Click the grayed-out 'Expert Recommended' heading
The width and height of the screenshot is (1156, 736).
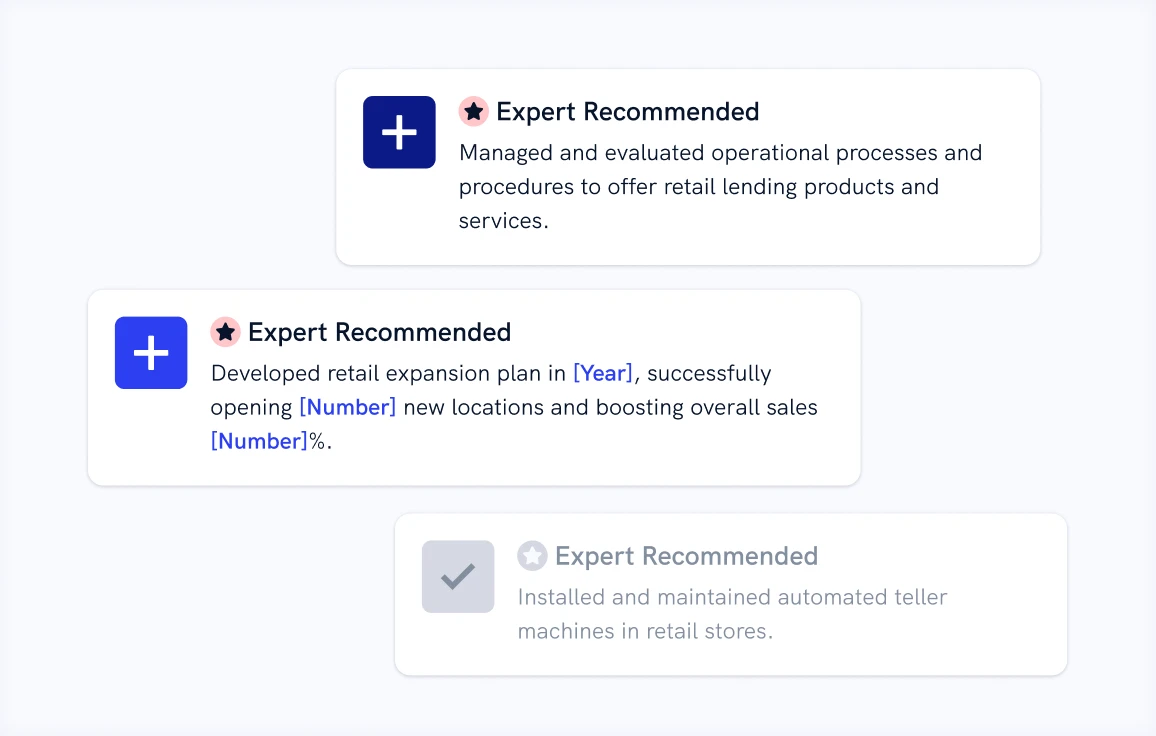(x=686, y=556)
